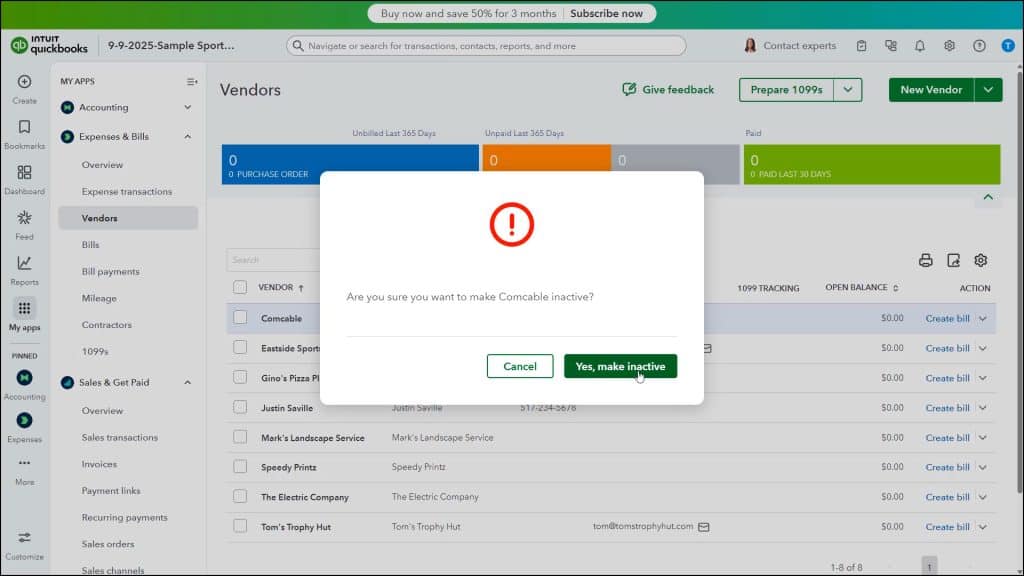Click email icon for Tom's Trophy Hut
The image size is (1024, 576).
point(703,527)
